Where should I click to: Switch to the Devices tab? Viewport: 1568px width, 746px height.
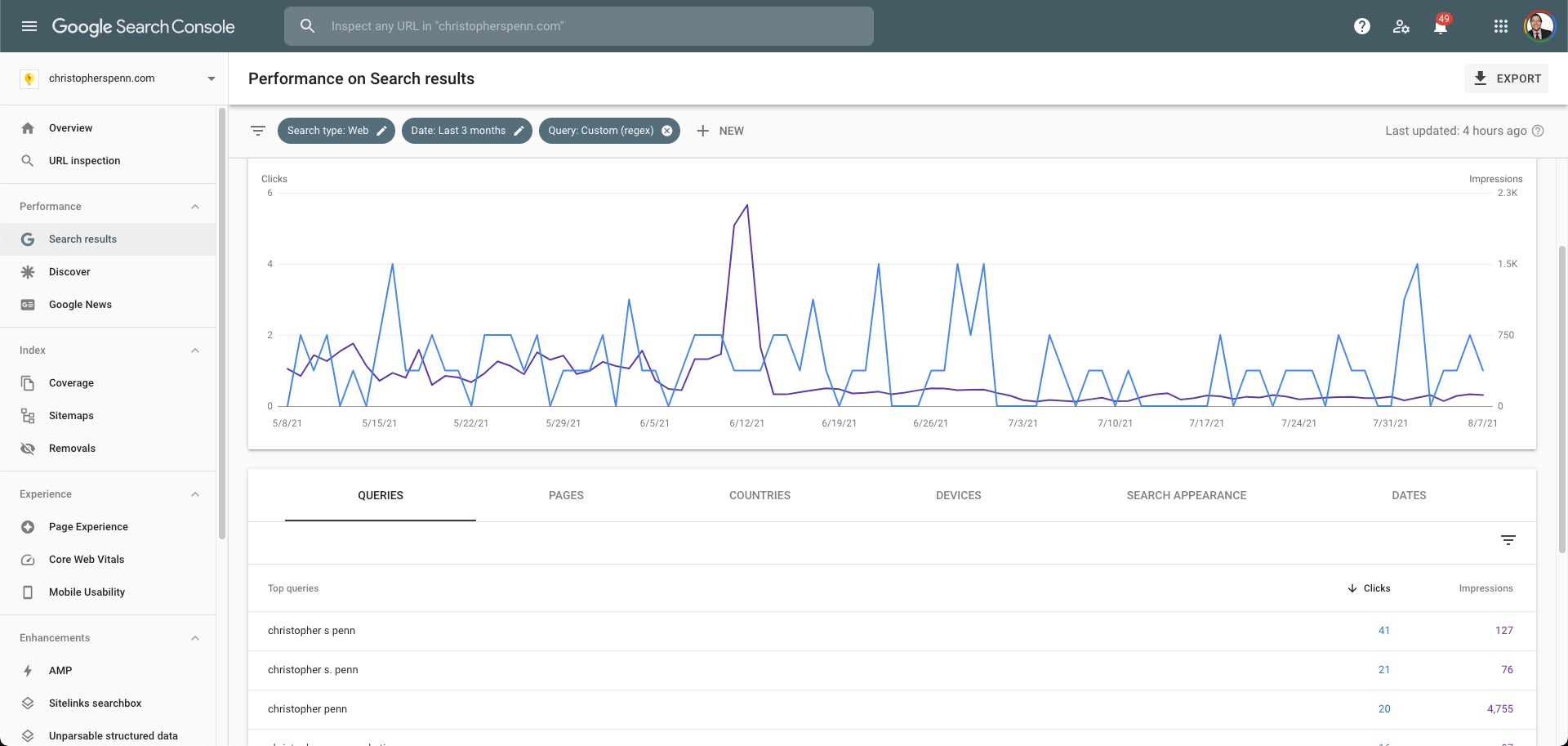click(x=959, y=495)
